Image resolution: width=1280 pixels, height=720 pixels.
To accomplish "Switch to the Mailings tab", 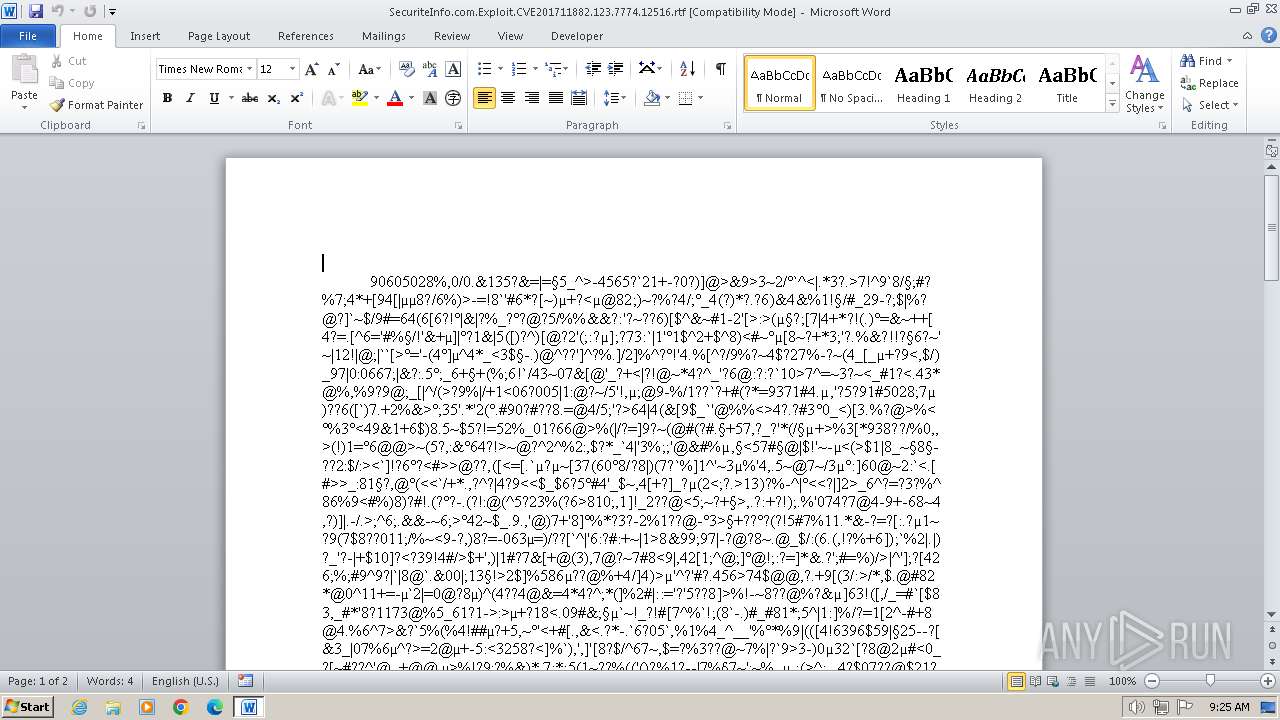I will pos(384,36).
